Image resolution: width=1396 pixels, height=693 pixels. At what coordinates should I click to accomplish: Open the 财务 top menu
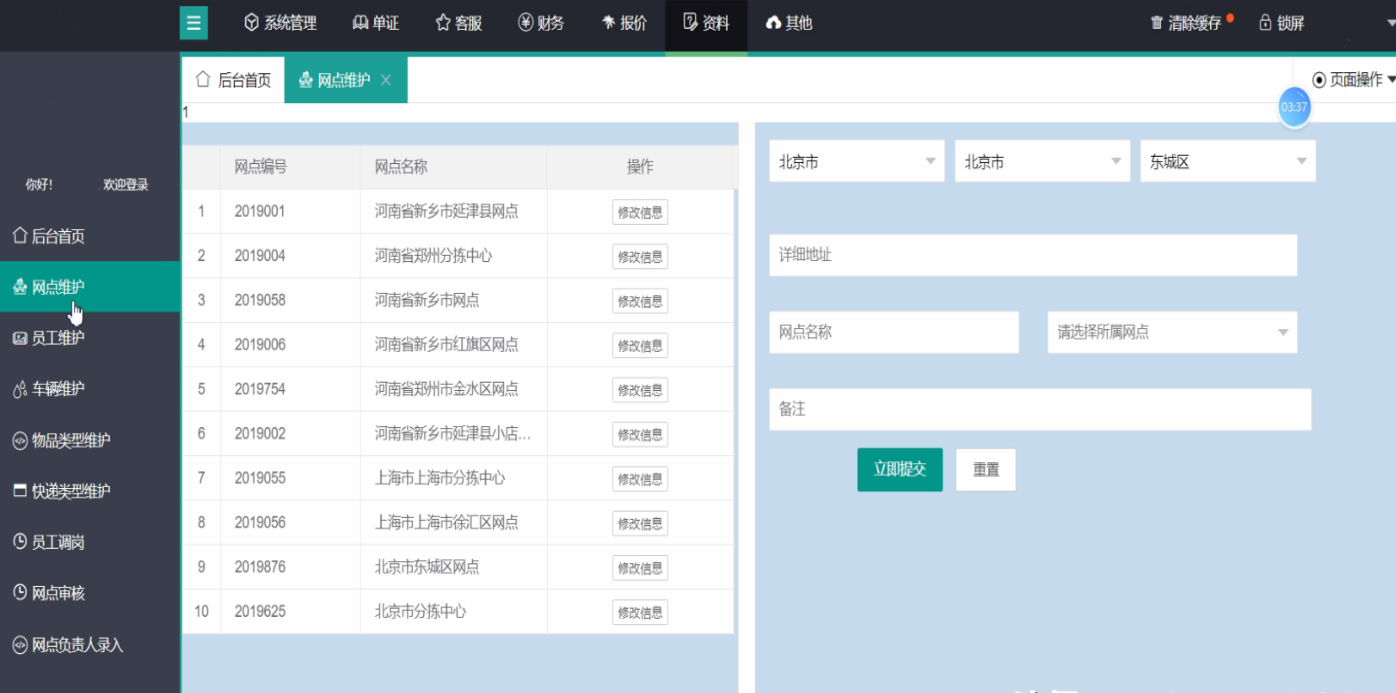[541, 23]
